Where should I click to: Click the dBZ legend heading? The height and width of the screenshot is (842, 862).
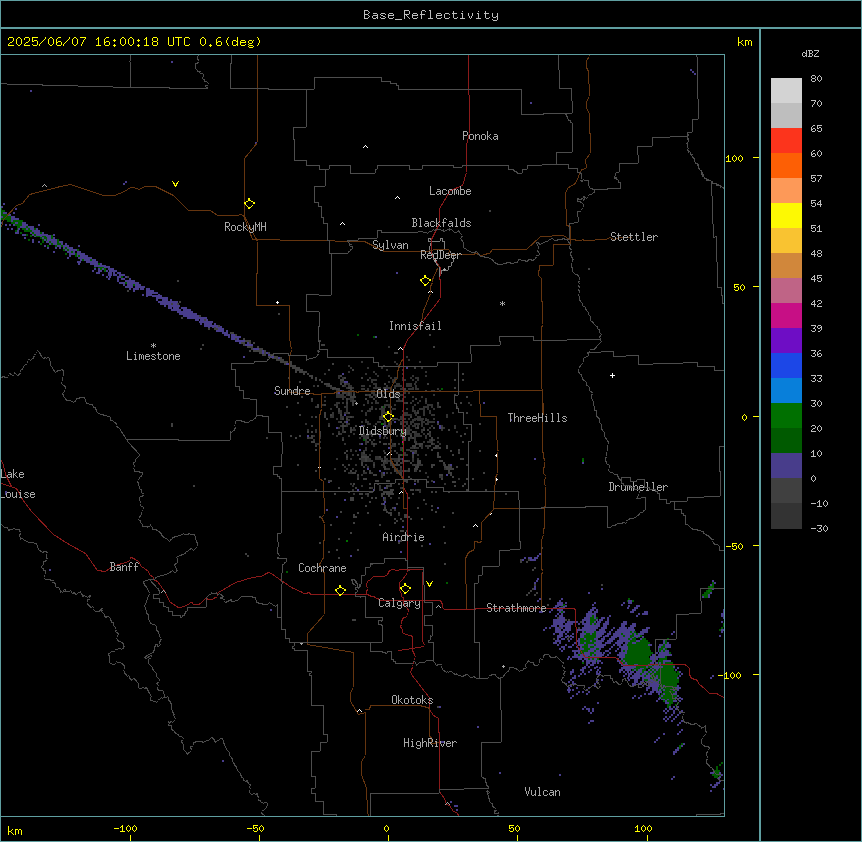pyautogui.click(x=810, y=54)
